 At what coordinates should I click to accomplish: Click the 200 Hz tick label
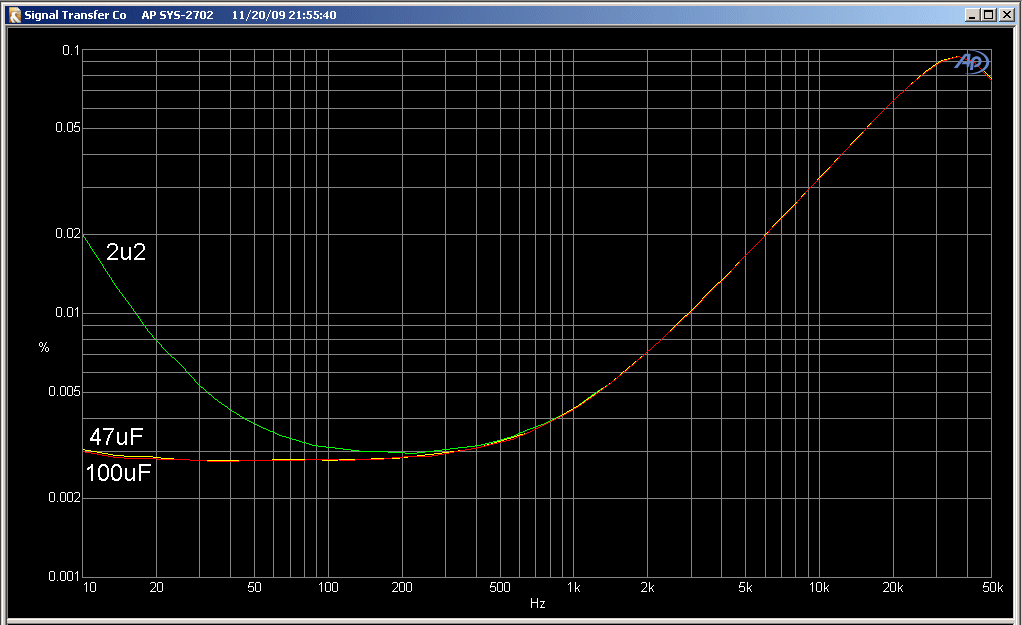click(x=402, y=587)
